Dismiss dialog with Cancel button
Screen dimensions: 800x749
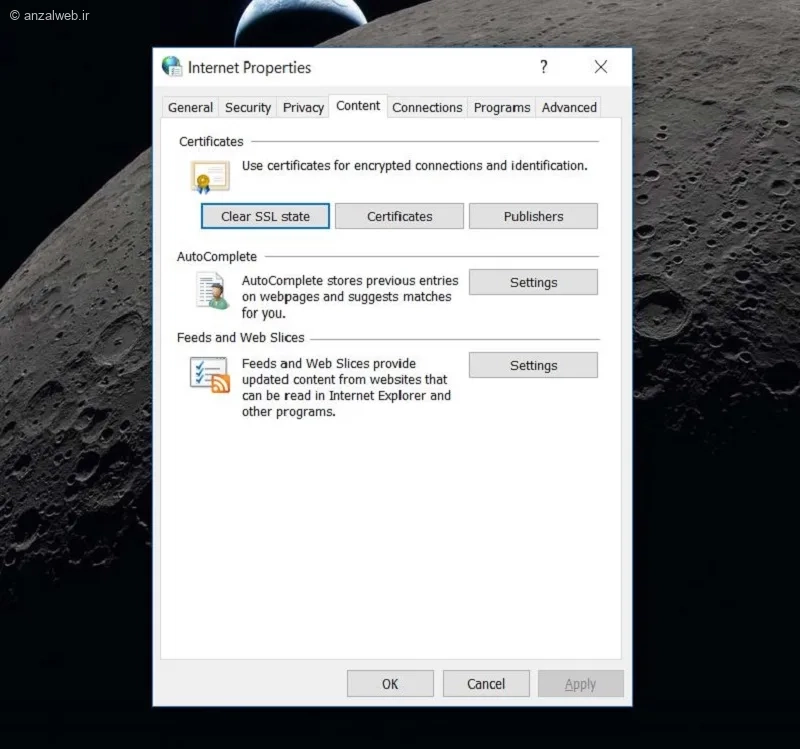tap(486, 684)
